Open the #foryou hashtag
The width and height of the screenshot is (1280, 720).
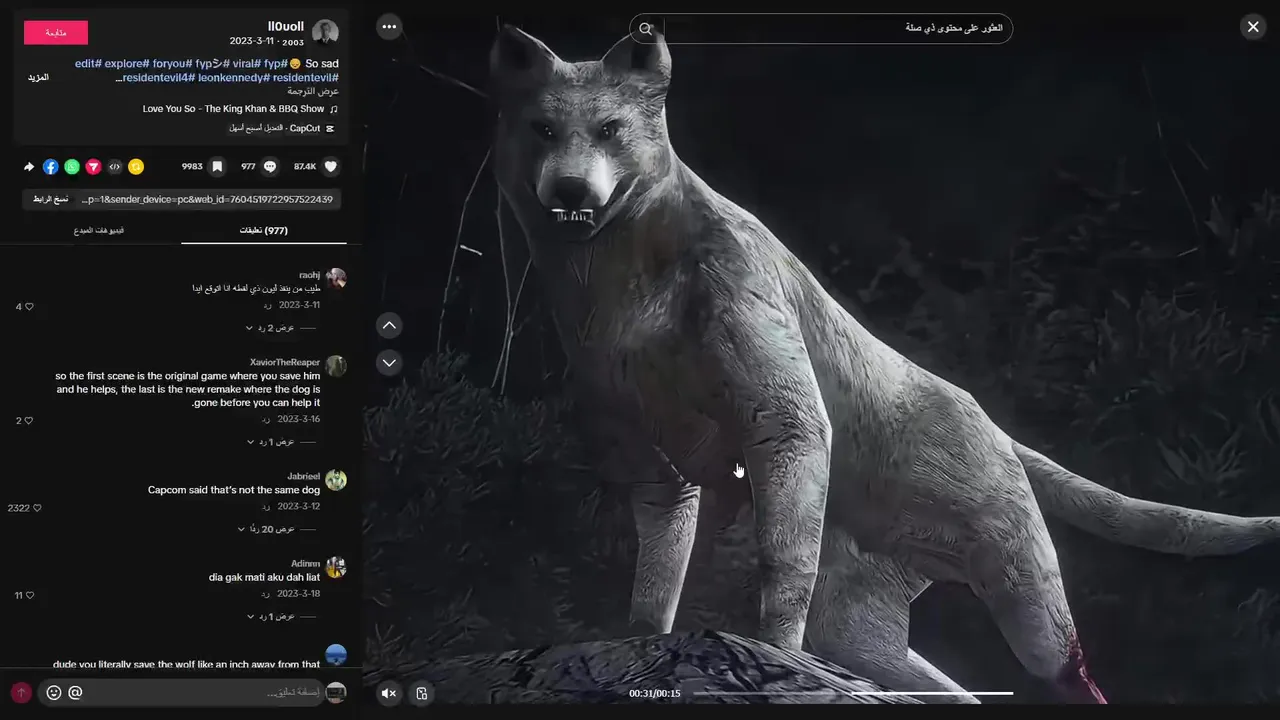(173, 63)
